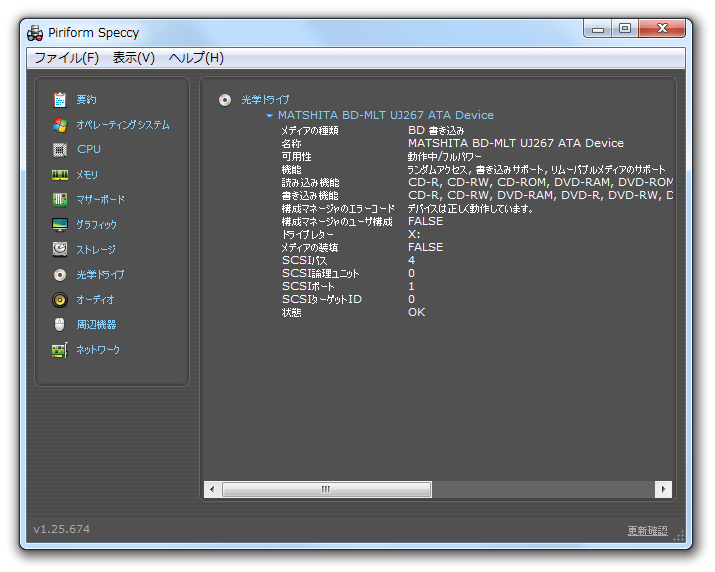Collapse the MATSHITA BD-MLT UJ267 device tree
The width and height of the screenshot is (715, 572).
point(269,115)
